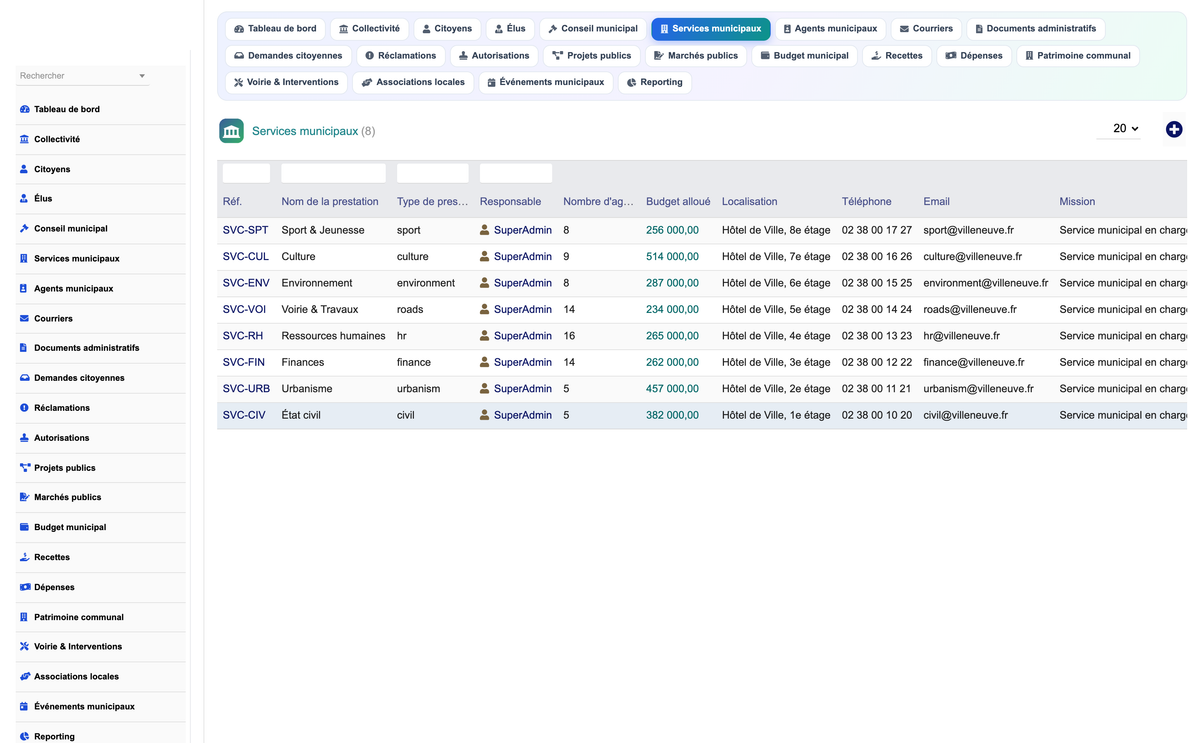Open the Agents municipaux top tab
This screenshot has height=743, width=1200.
tap(830, 29)
